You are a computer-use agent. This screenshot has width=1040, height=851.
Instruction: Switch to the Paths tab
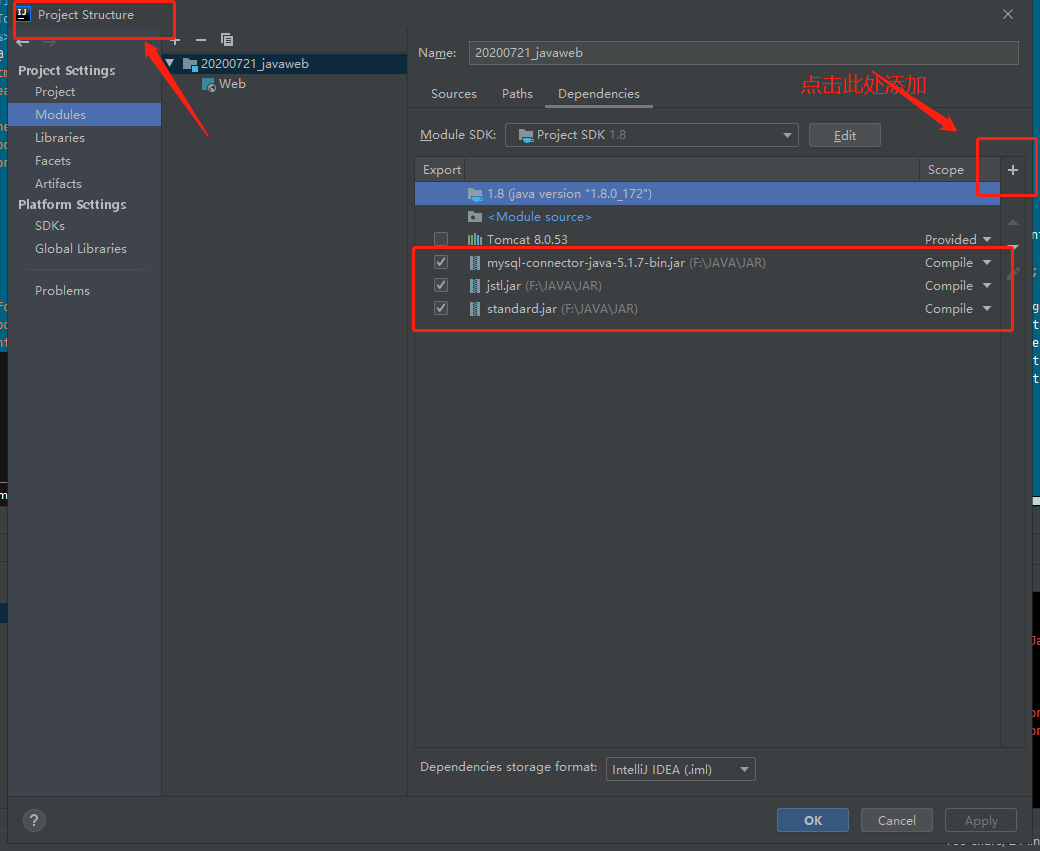517,94
